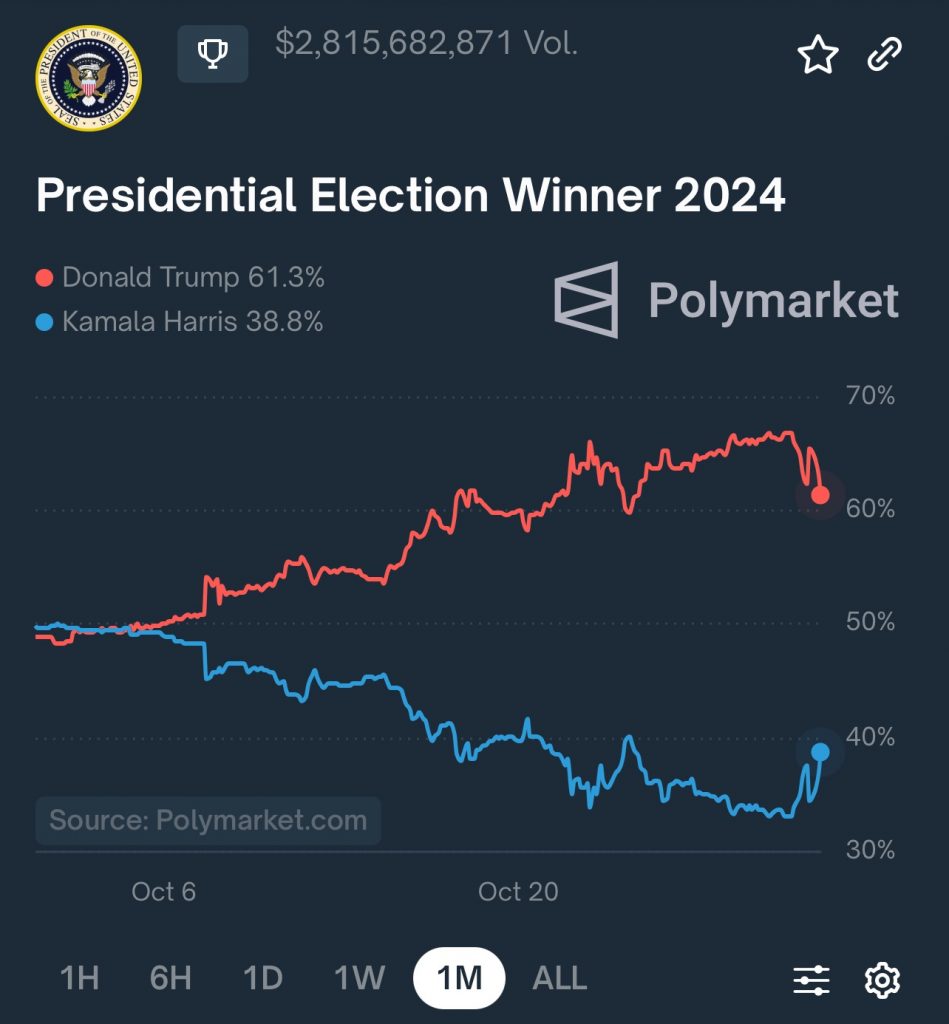Click the red endpoint marker on Trump line
Image resolution: width=949 pixels, height=1024 pixels.
pyautogui.click(x=820, y=495)
